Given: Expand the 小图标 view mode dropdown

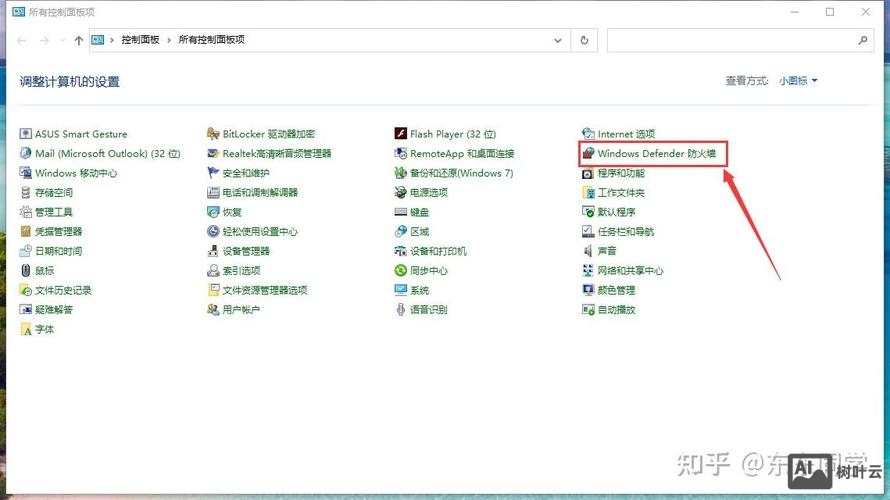Looking at the screenshot, I should [798, 81].
